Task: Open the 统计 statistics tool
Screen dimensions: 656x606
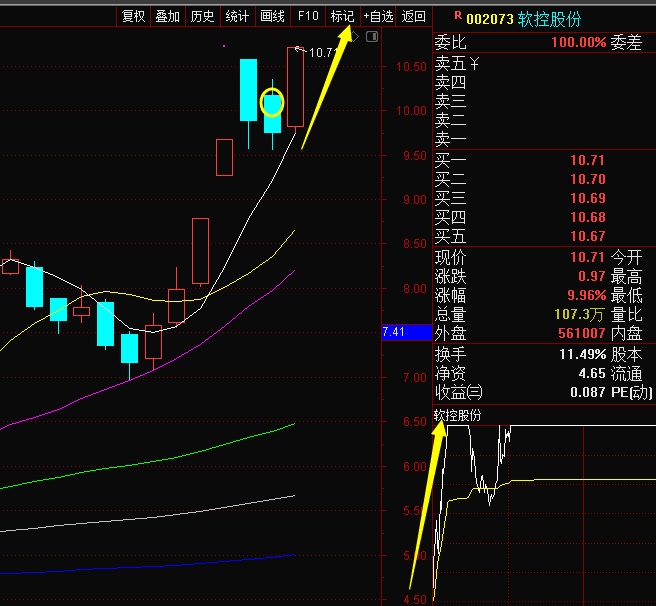Action: 237,16
